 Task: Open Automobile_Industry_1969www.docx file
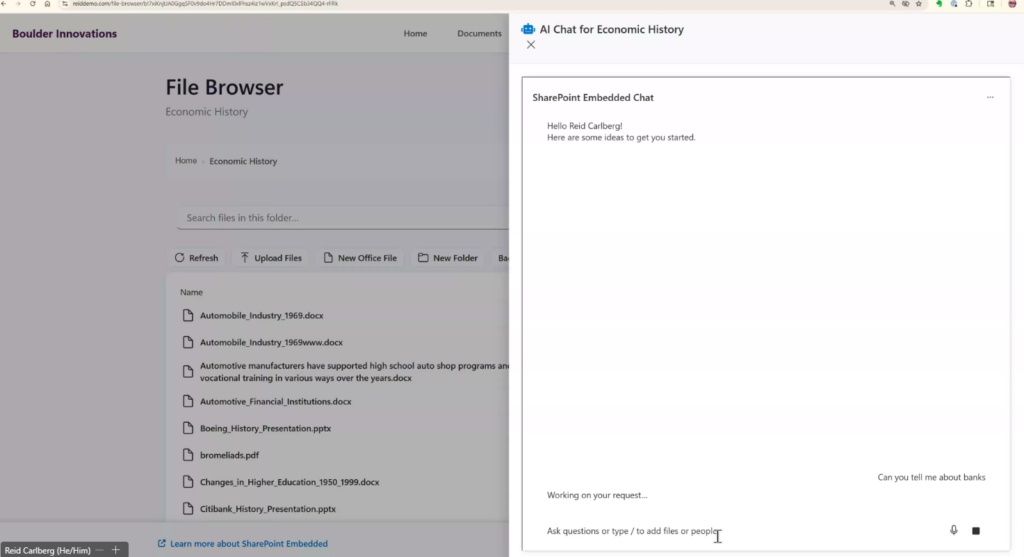point(271,342)
